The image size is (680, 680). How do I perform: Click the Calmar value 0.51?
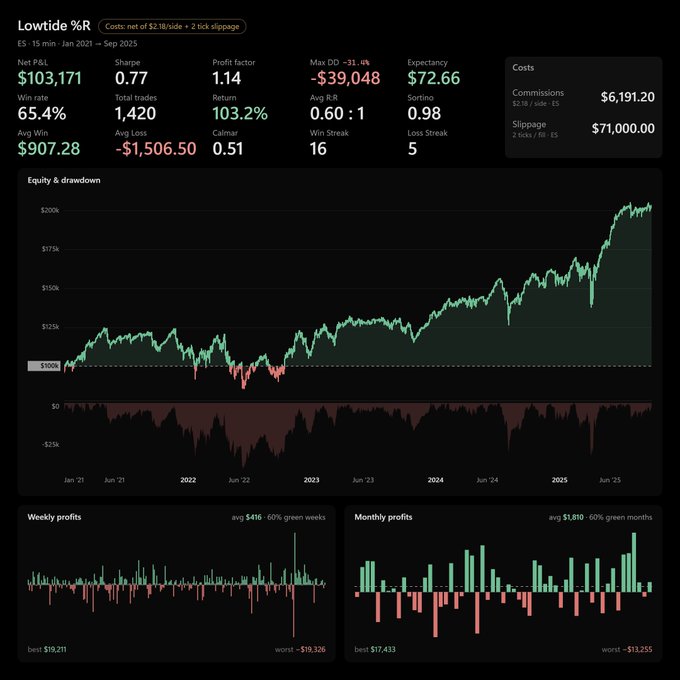tap(228, 149)
